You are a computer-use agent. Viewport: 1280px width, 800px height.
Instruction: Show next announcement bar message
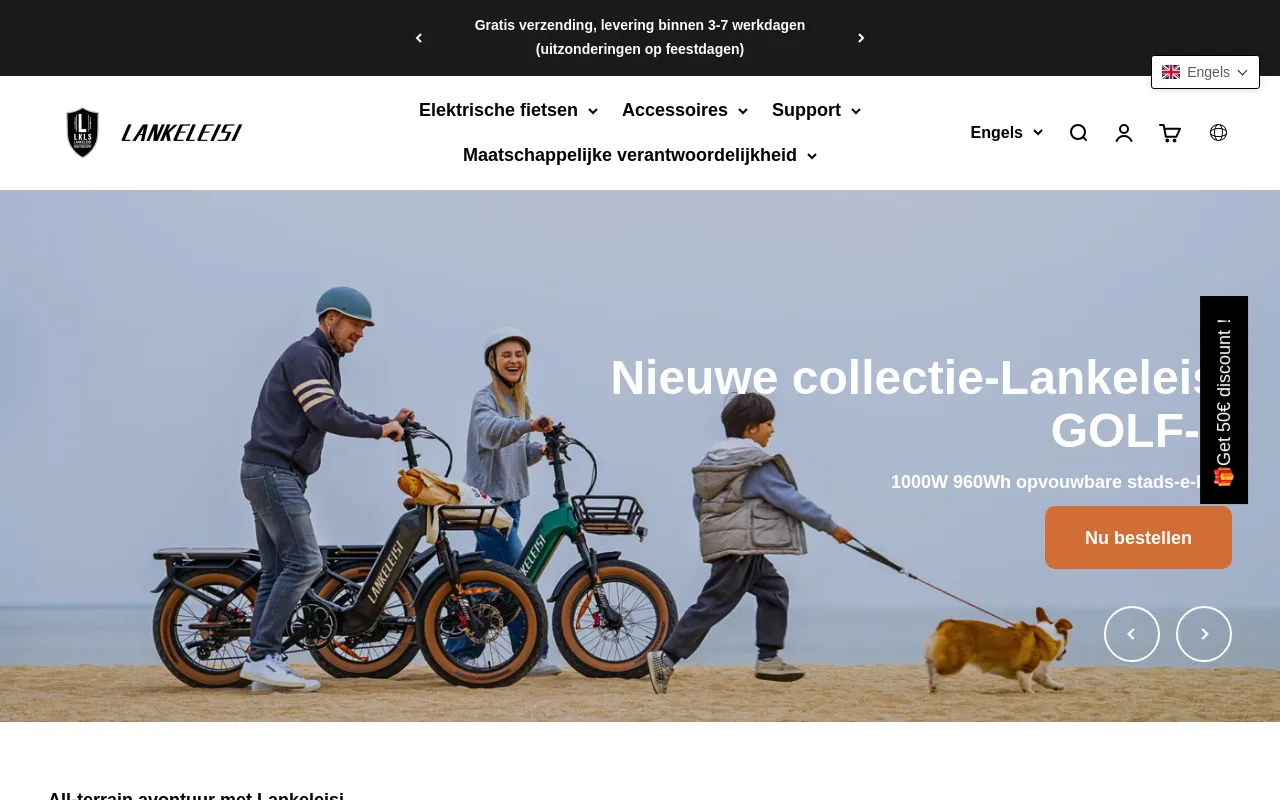tap(861, 38)
